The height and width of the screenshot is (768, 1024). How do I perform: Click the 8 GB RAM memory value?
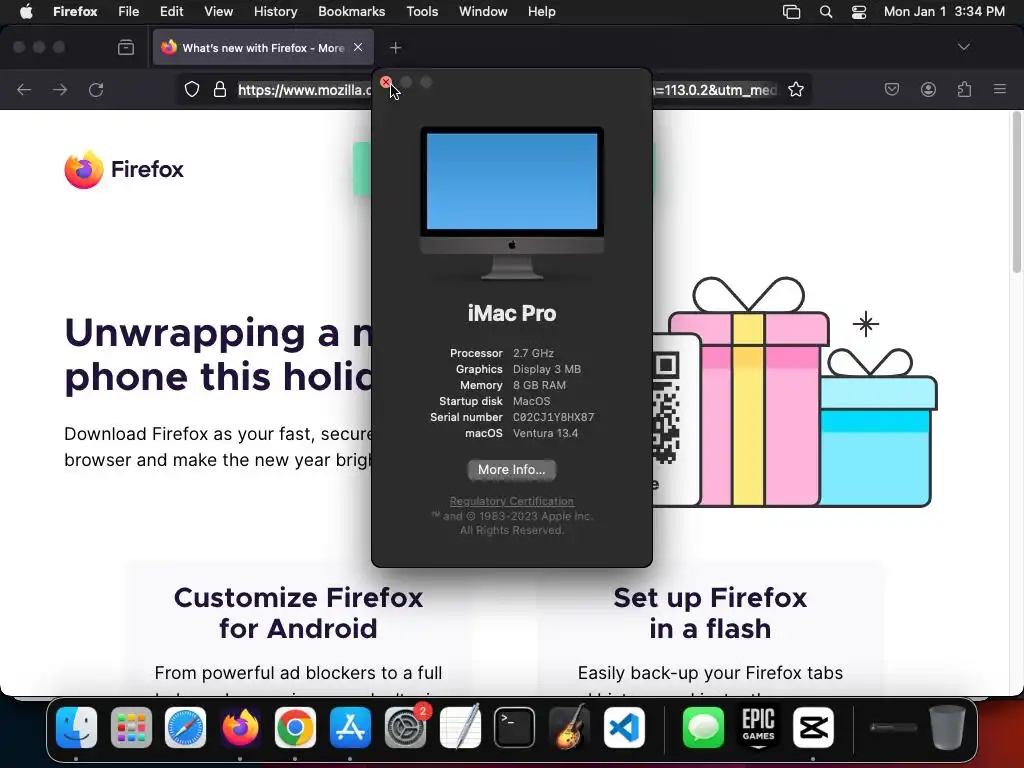point(539,385)
